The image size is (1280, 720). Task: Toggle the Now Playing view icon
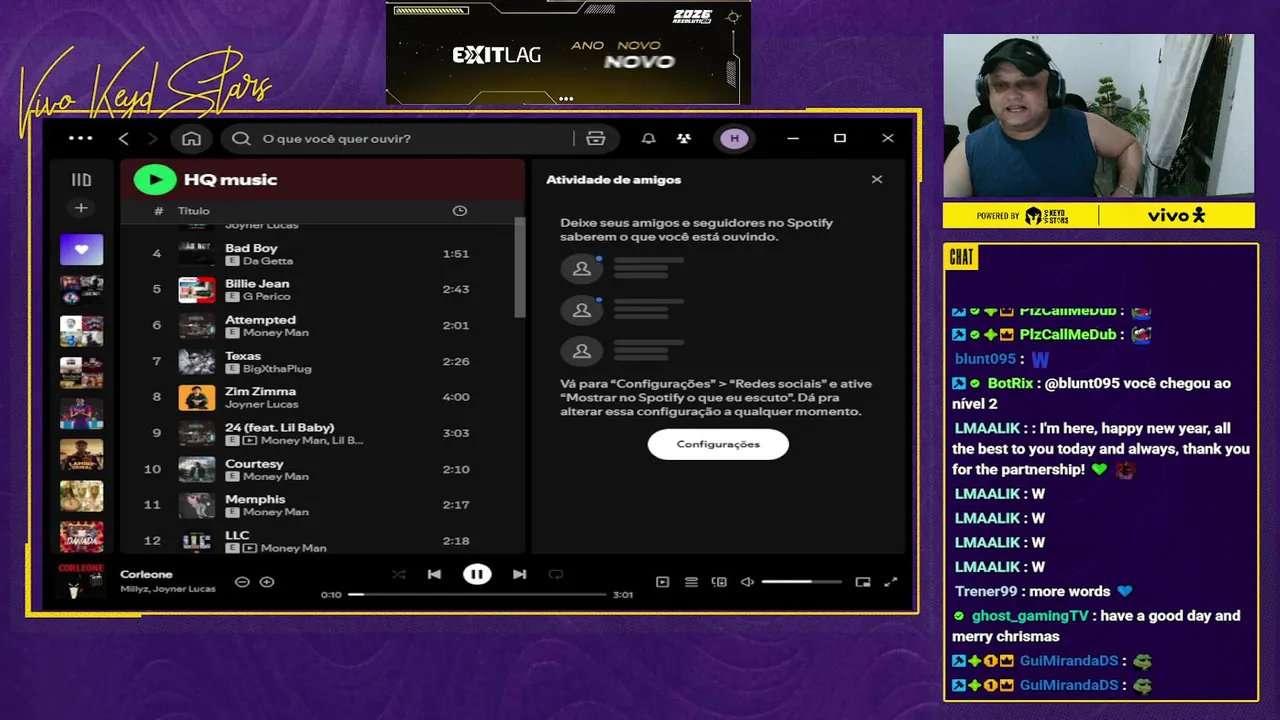[662, 582]
